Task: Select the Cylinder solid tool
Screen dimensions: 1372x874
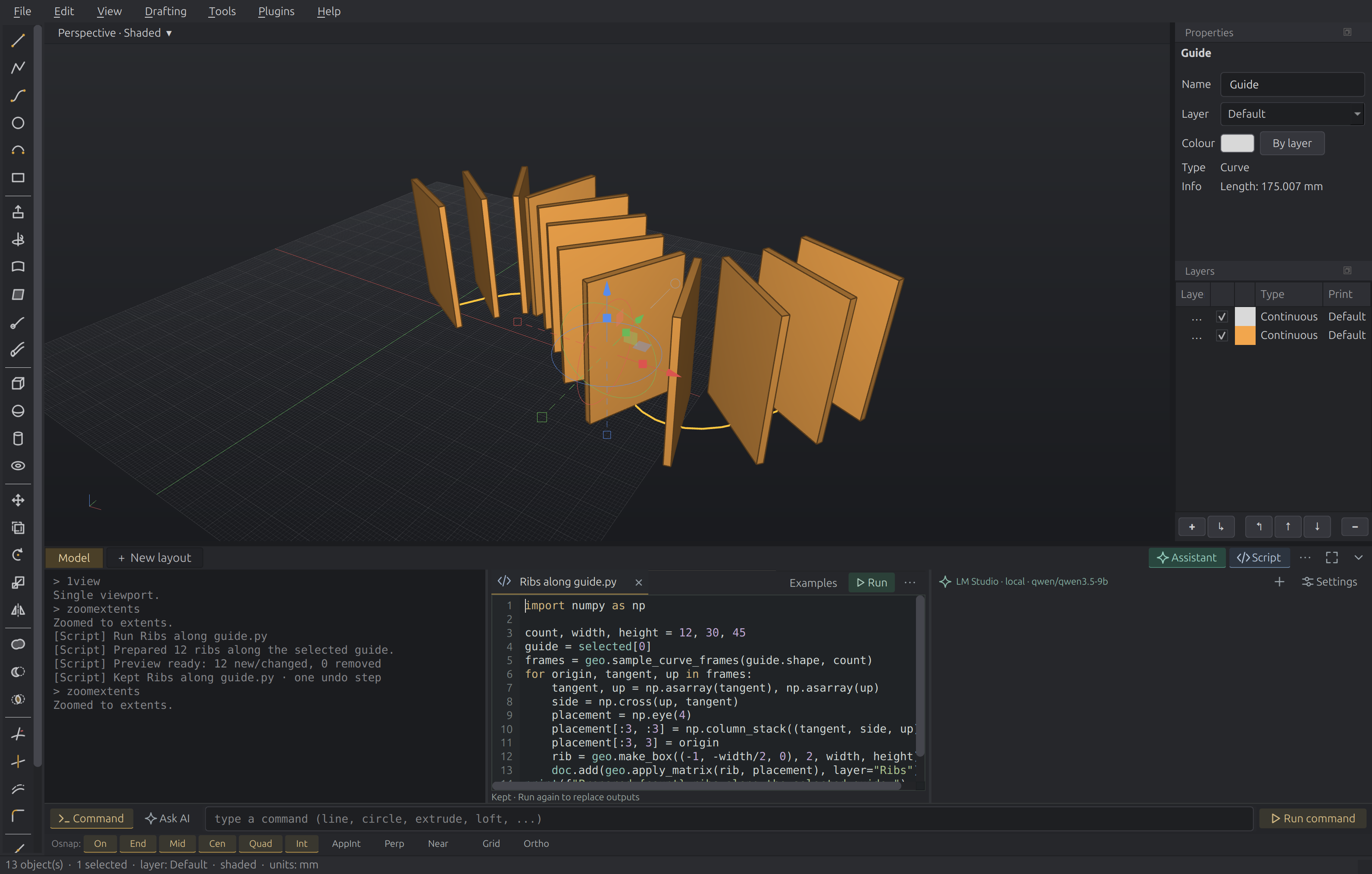Action: pyautogui.click(x=18, y=439)
